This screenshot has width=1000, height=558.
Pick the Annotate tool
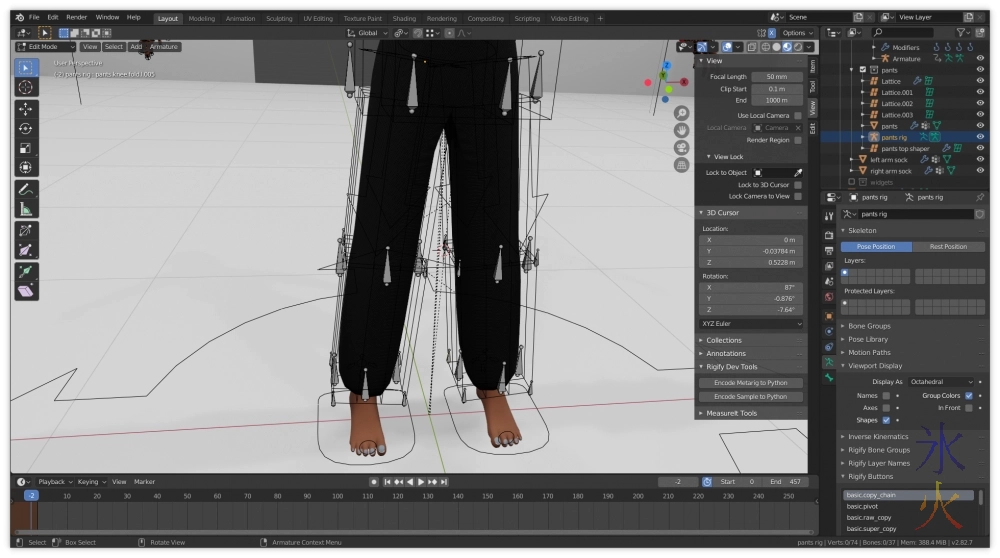(26, 189)
